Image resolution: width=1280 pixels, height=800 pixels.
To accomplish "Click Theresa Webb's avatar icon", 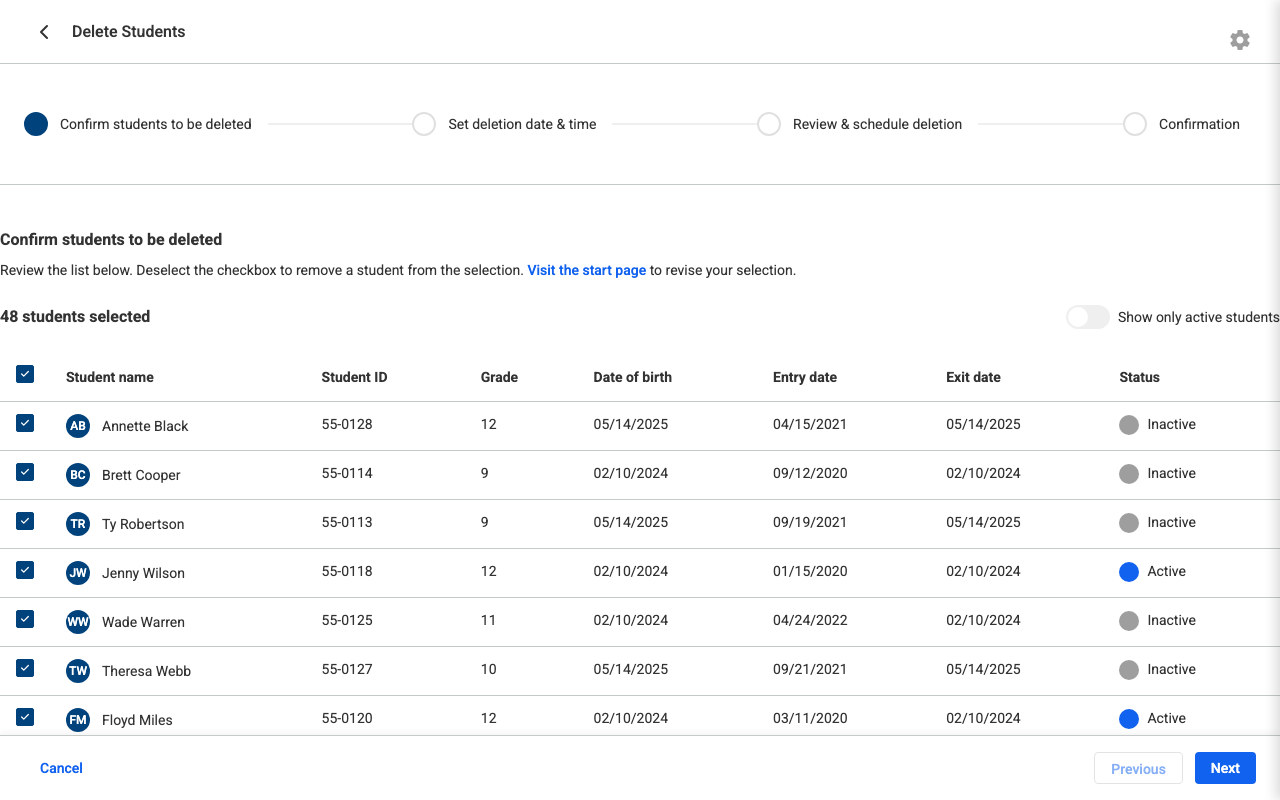I will [x=77, y=670].
